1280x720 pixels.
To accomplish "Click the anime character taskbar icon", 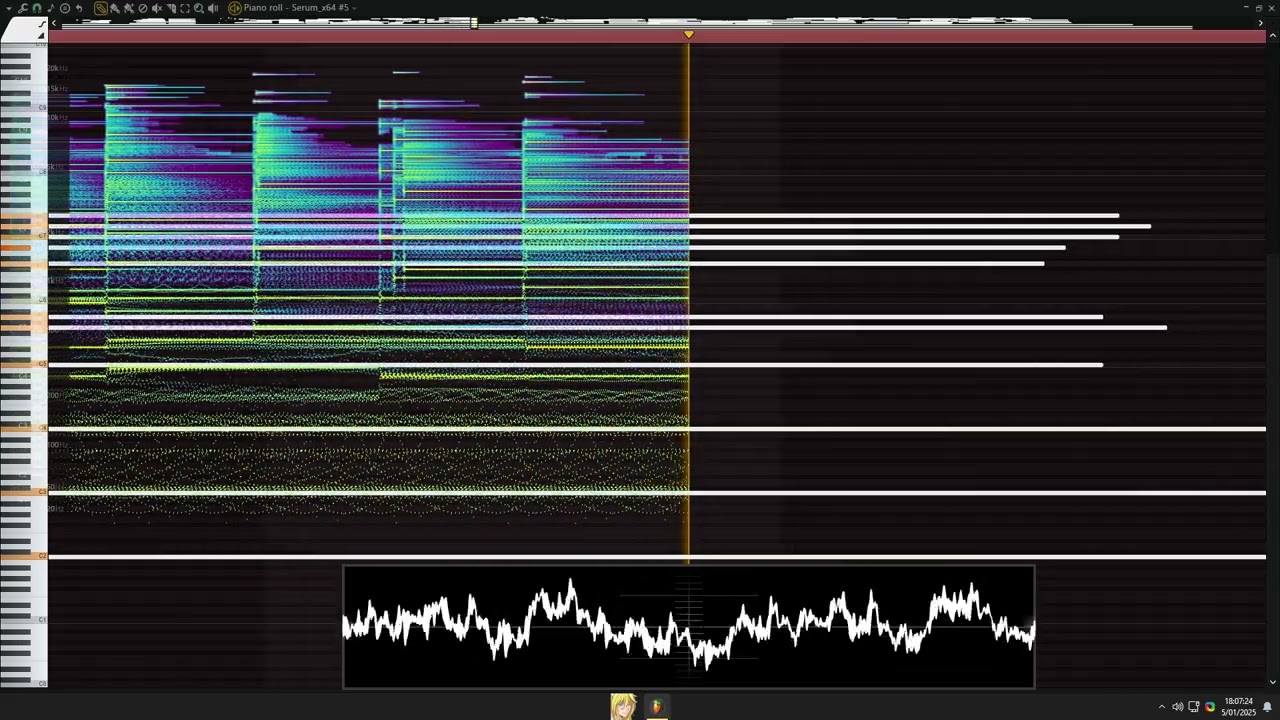I will [x=624, y=706].
